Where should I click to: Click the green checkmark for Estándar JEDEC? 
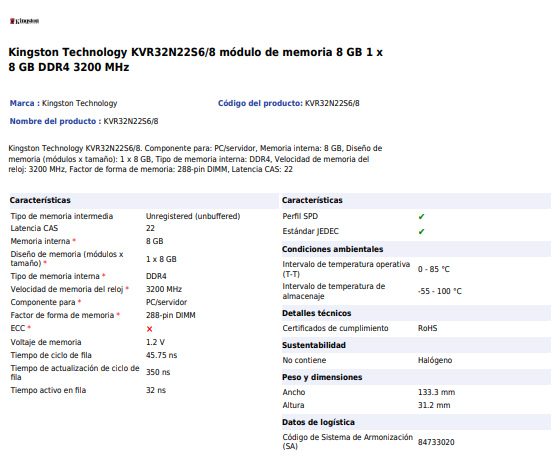point(421,231)
